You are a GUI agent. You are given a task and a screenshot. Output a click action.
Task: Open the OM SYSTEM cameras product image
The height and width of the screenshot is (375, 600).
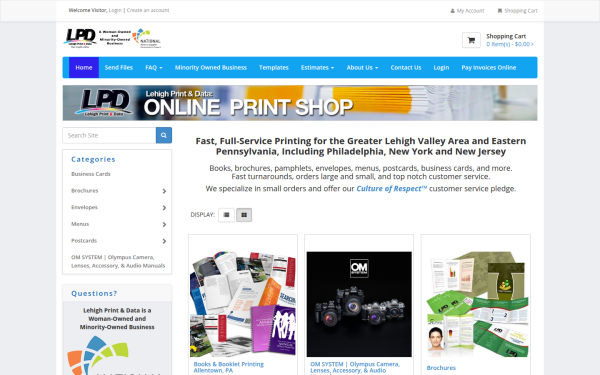coord(359,304)
